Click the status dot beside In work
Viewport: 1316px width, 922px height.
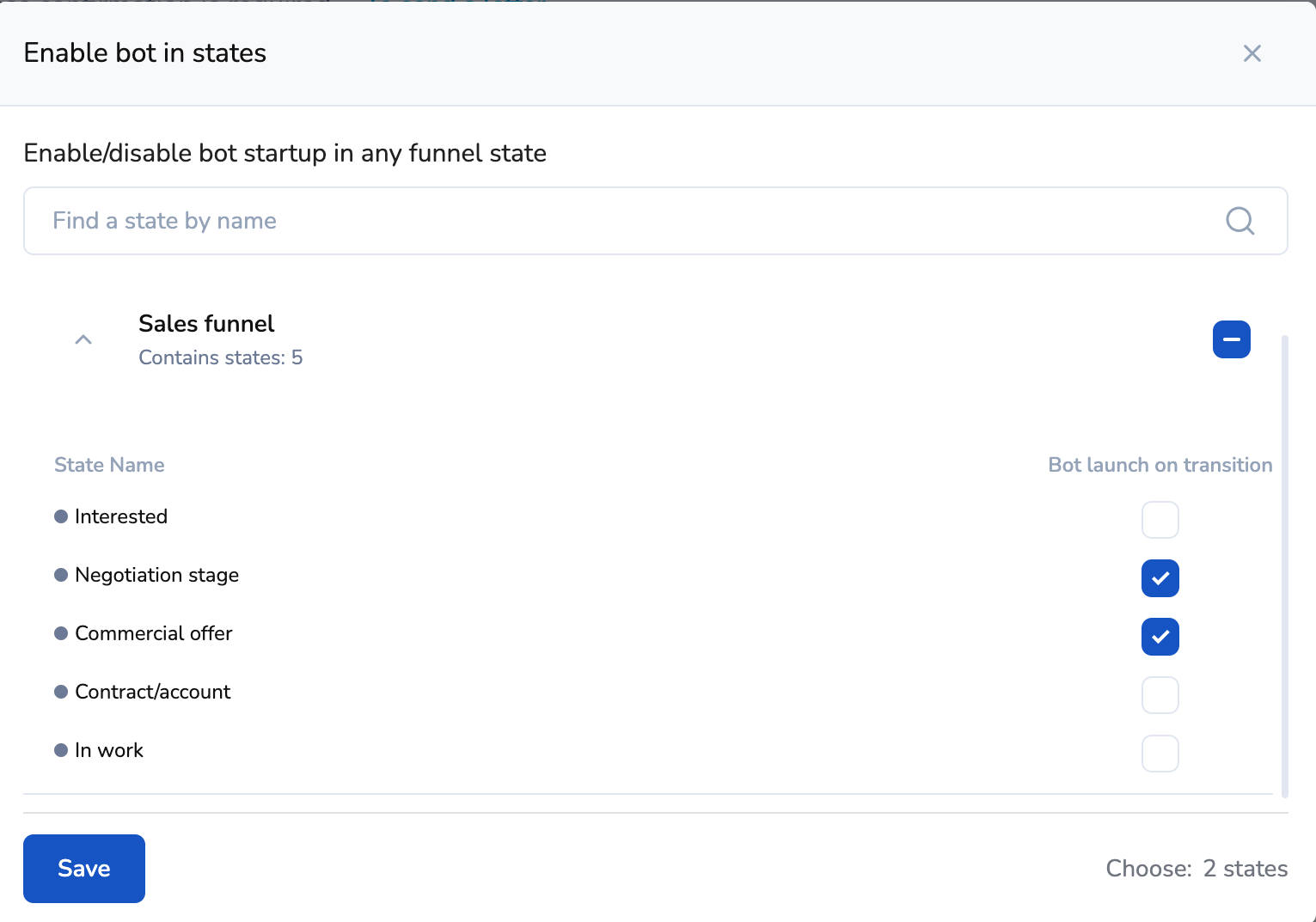[61, 750]
